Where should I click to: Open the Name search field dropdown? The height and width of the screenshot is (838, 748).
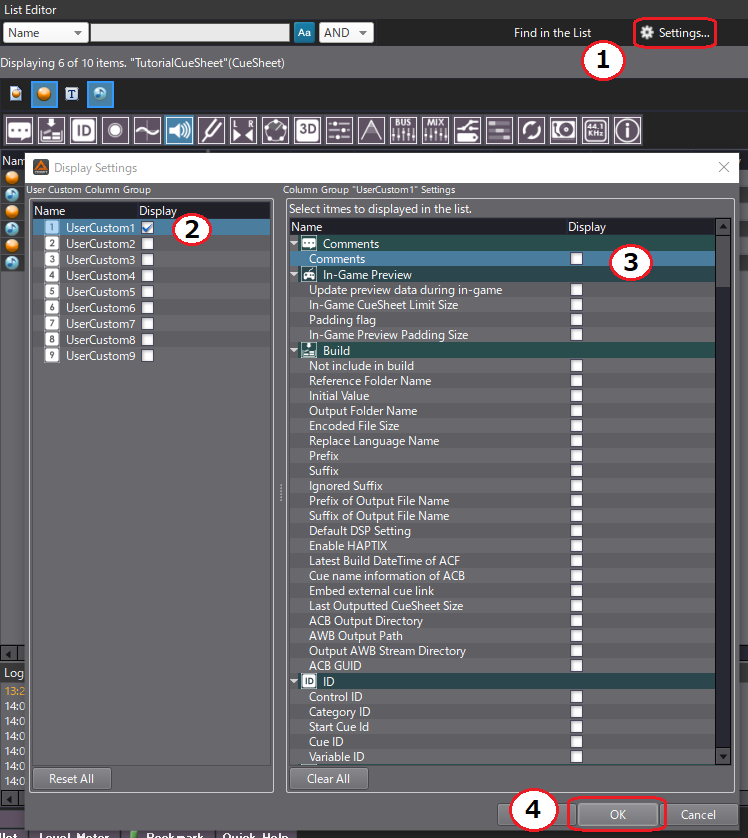coord(45,33)
